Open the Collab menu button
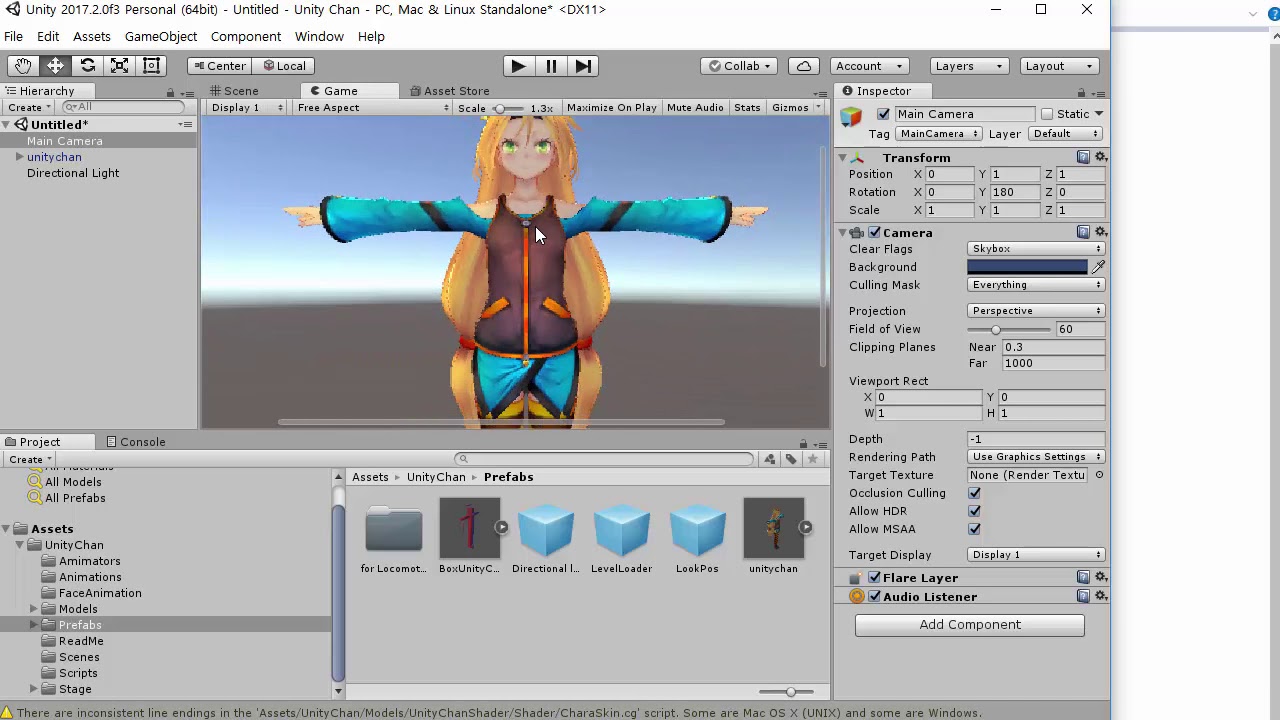 740,66
